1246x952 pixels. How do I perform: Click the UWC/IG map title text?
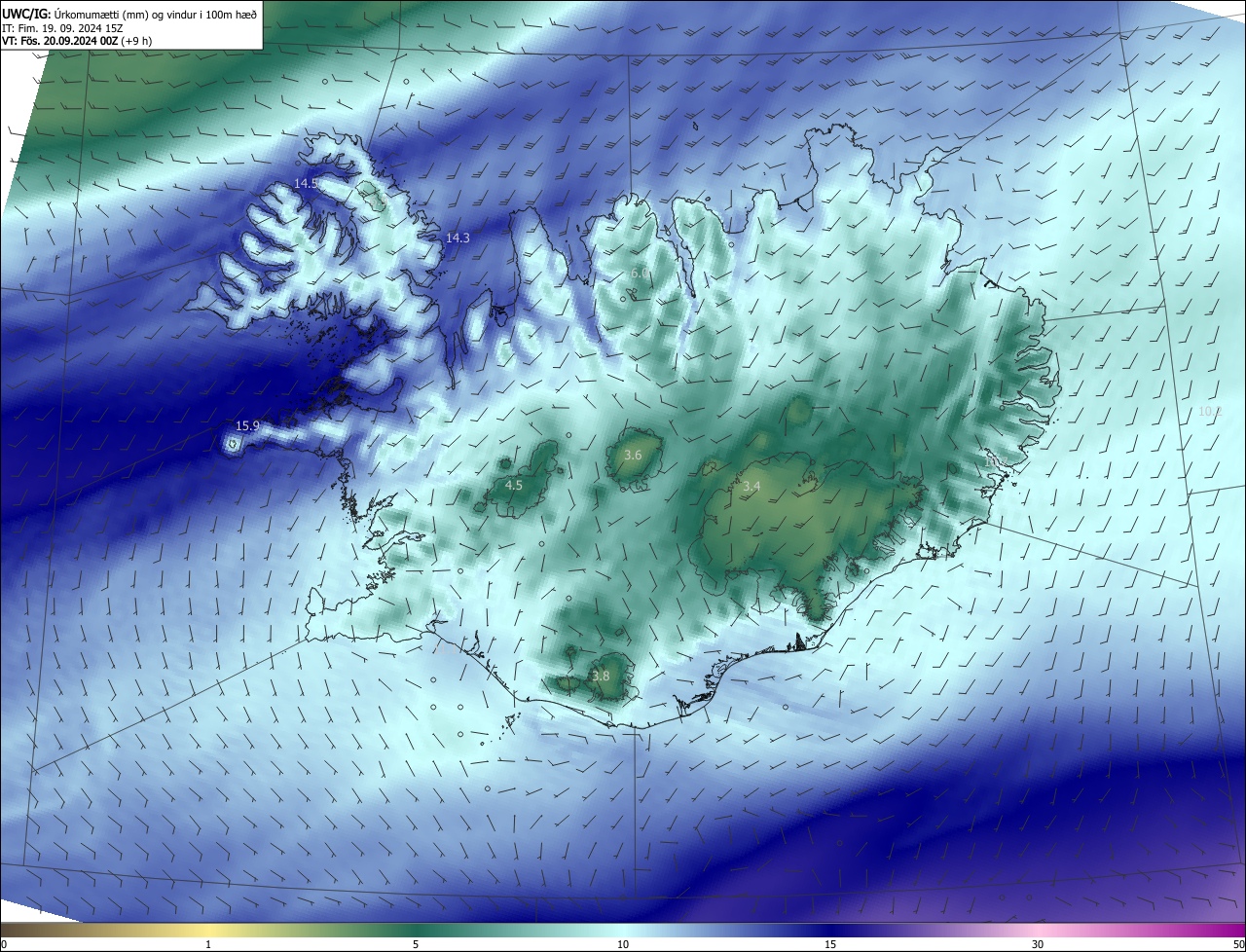pos(129,13)
